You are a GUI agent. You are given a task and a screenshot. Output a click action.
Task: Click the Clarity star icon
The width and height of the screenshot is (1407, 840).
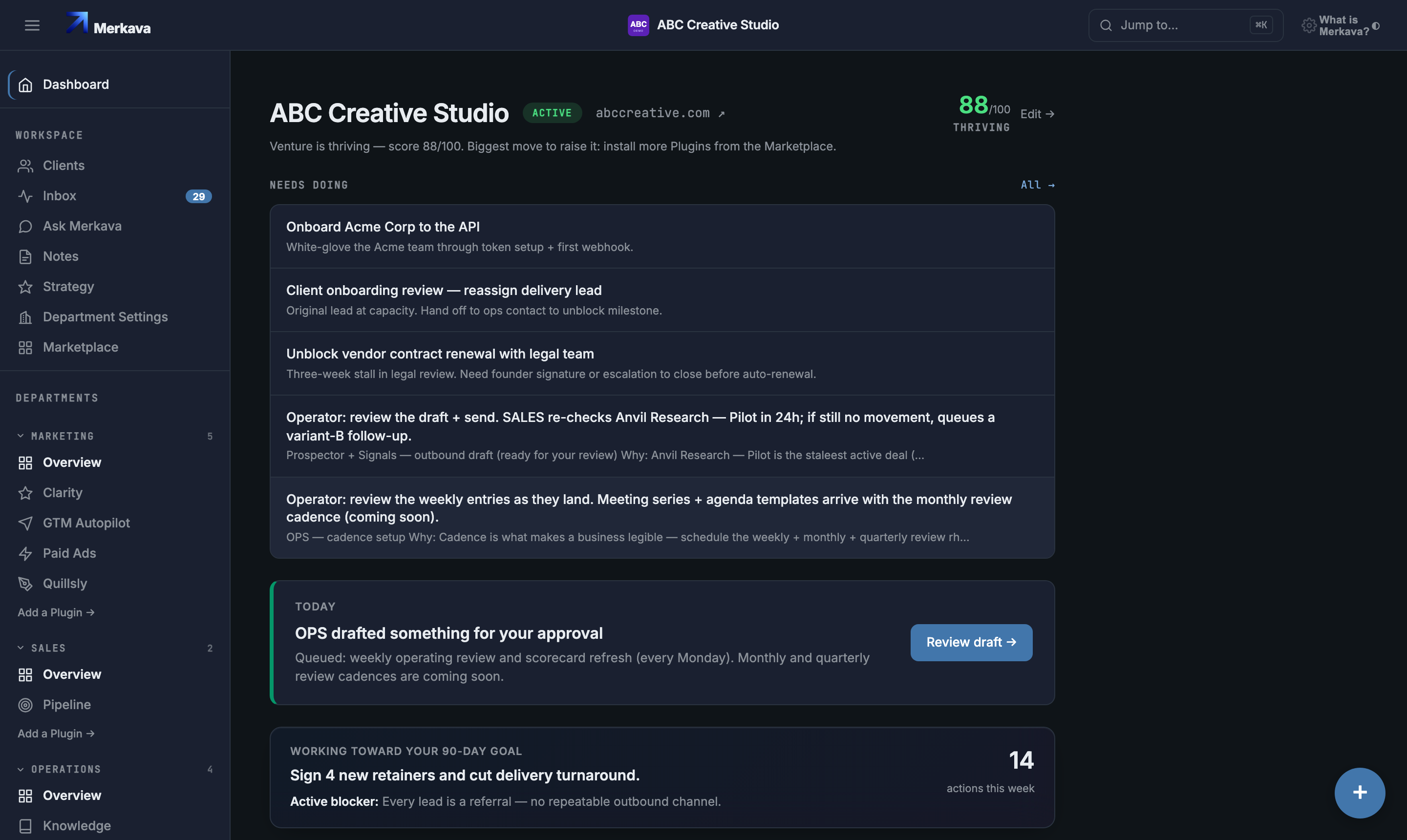click(25, 493)
